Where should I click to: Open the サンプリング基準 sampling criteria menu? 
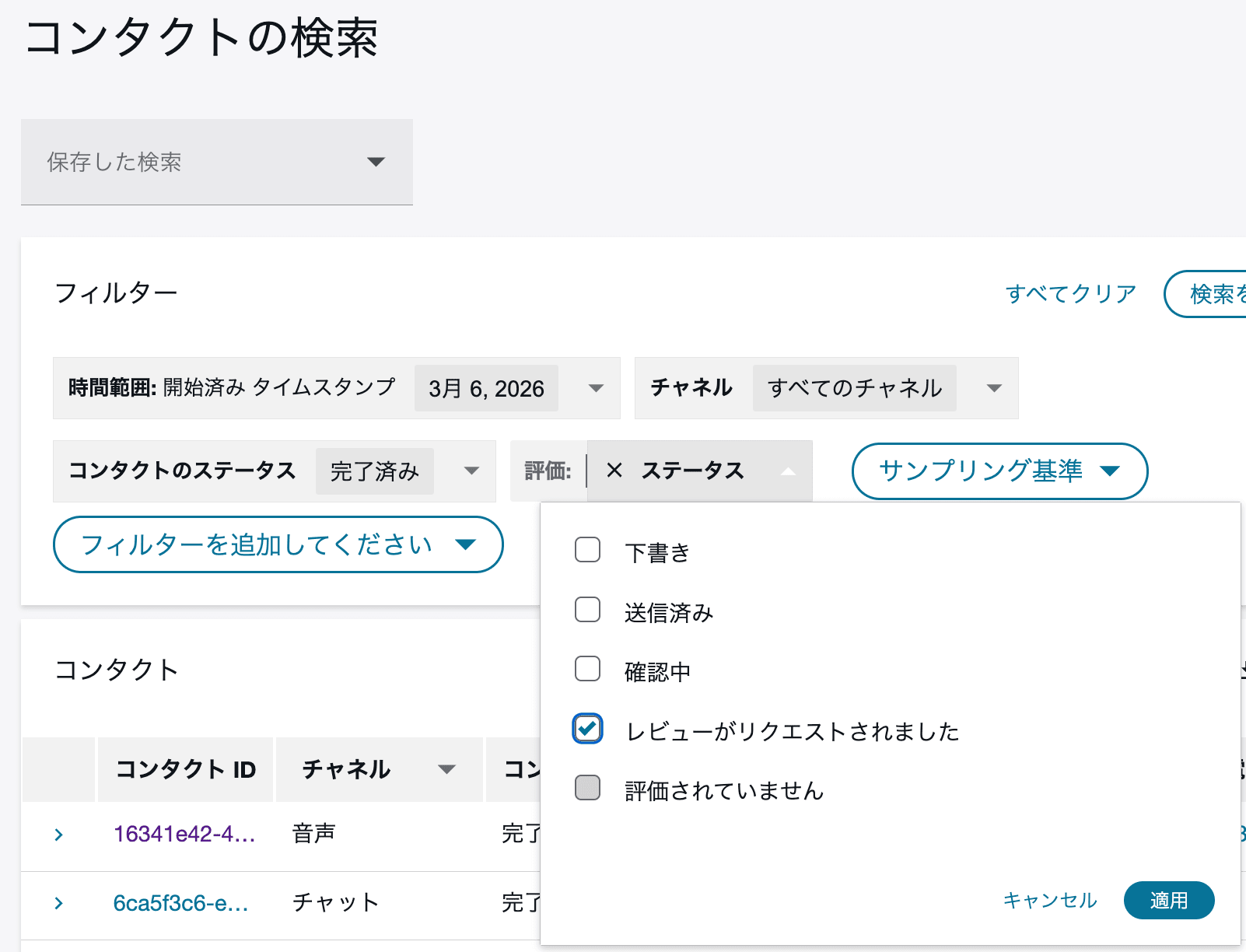pos(999,471)
